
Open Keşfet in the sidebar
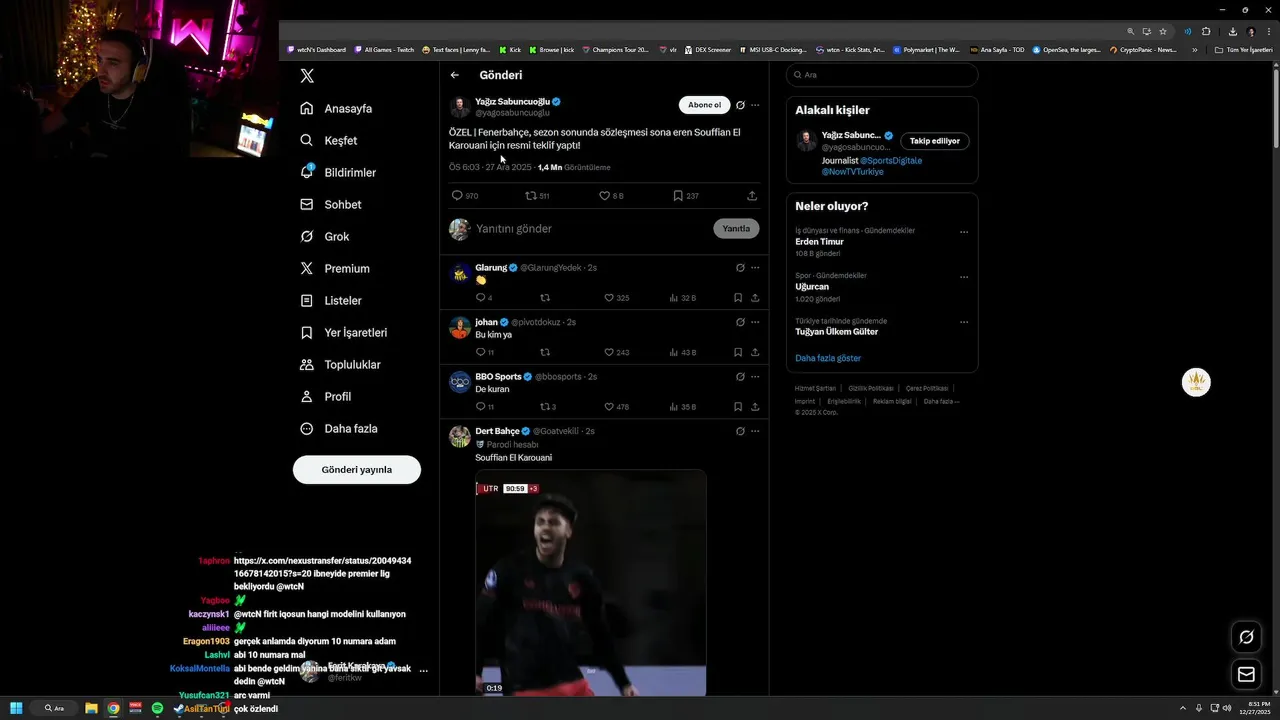329,140
